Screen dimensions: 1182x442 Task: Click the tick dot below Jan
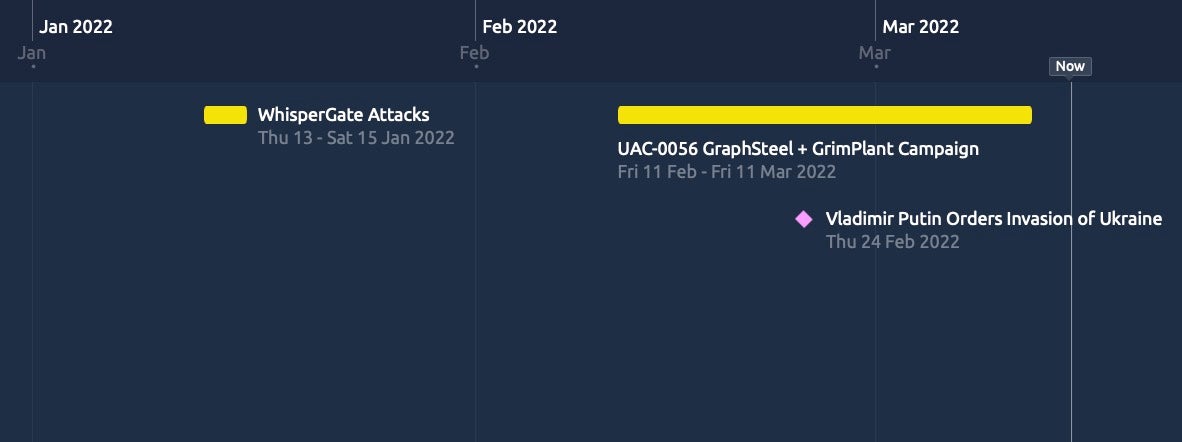pos(33,67)
